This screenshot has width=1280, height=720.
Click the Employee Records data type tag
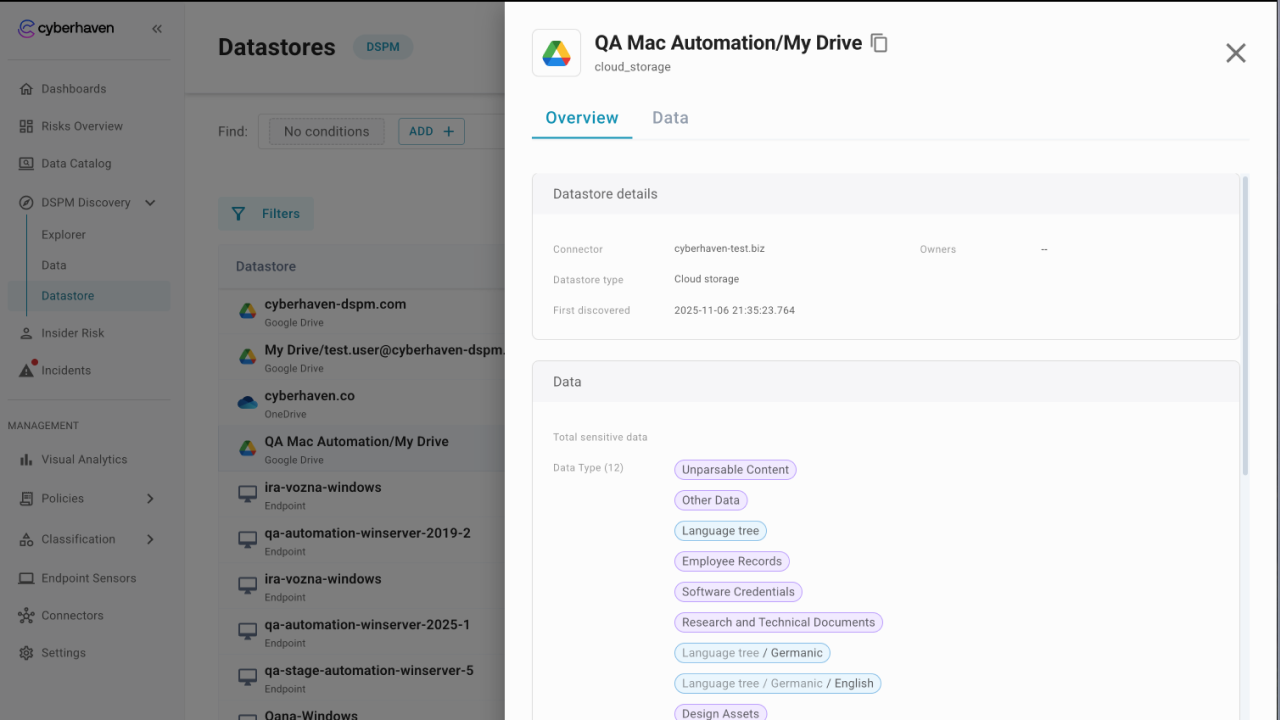click(731, 561)
